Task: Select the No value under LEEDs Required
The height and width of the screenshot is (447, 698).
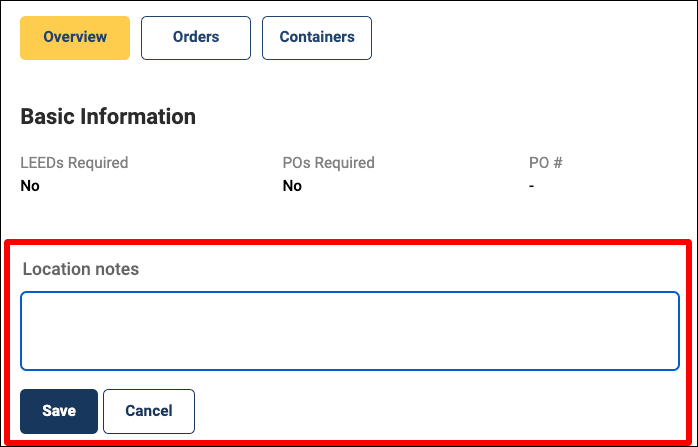Action: 30,186
